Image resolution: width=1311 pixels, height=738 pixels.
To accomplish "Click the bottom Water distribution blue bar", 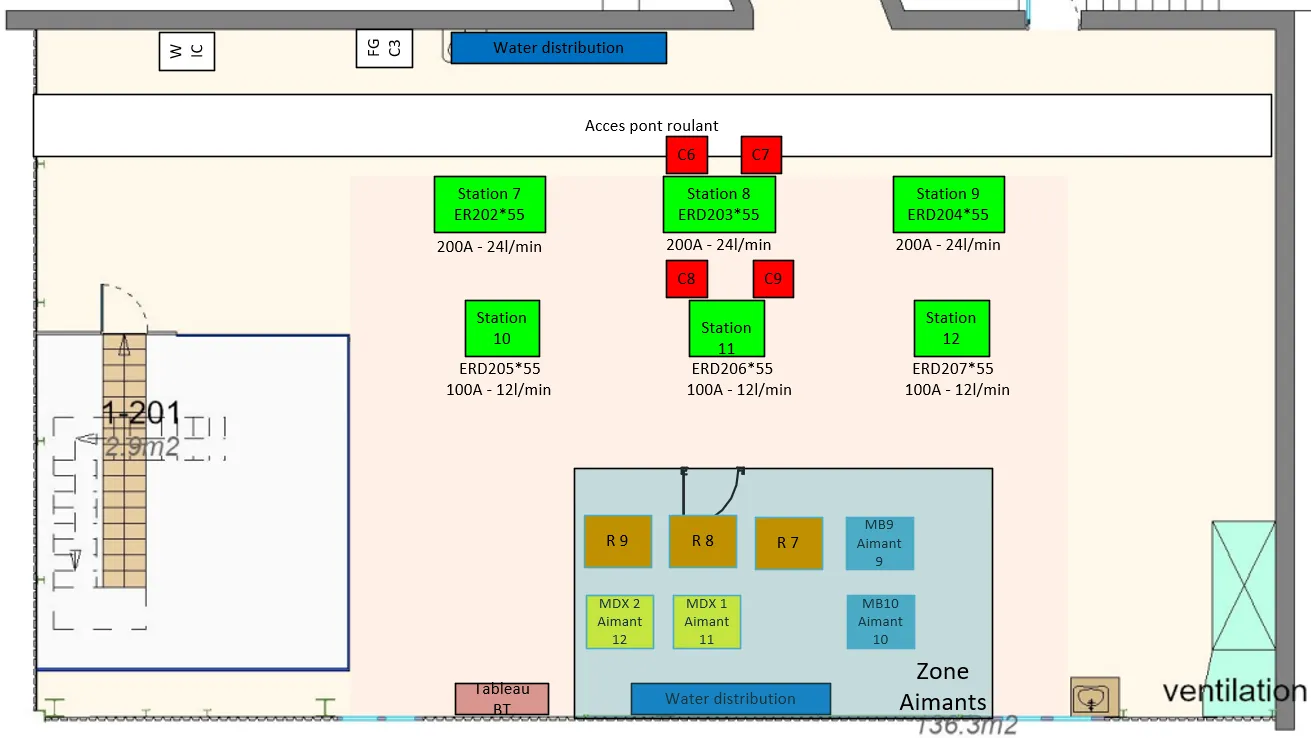I will coord(730,699).
